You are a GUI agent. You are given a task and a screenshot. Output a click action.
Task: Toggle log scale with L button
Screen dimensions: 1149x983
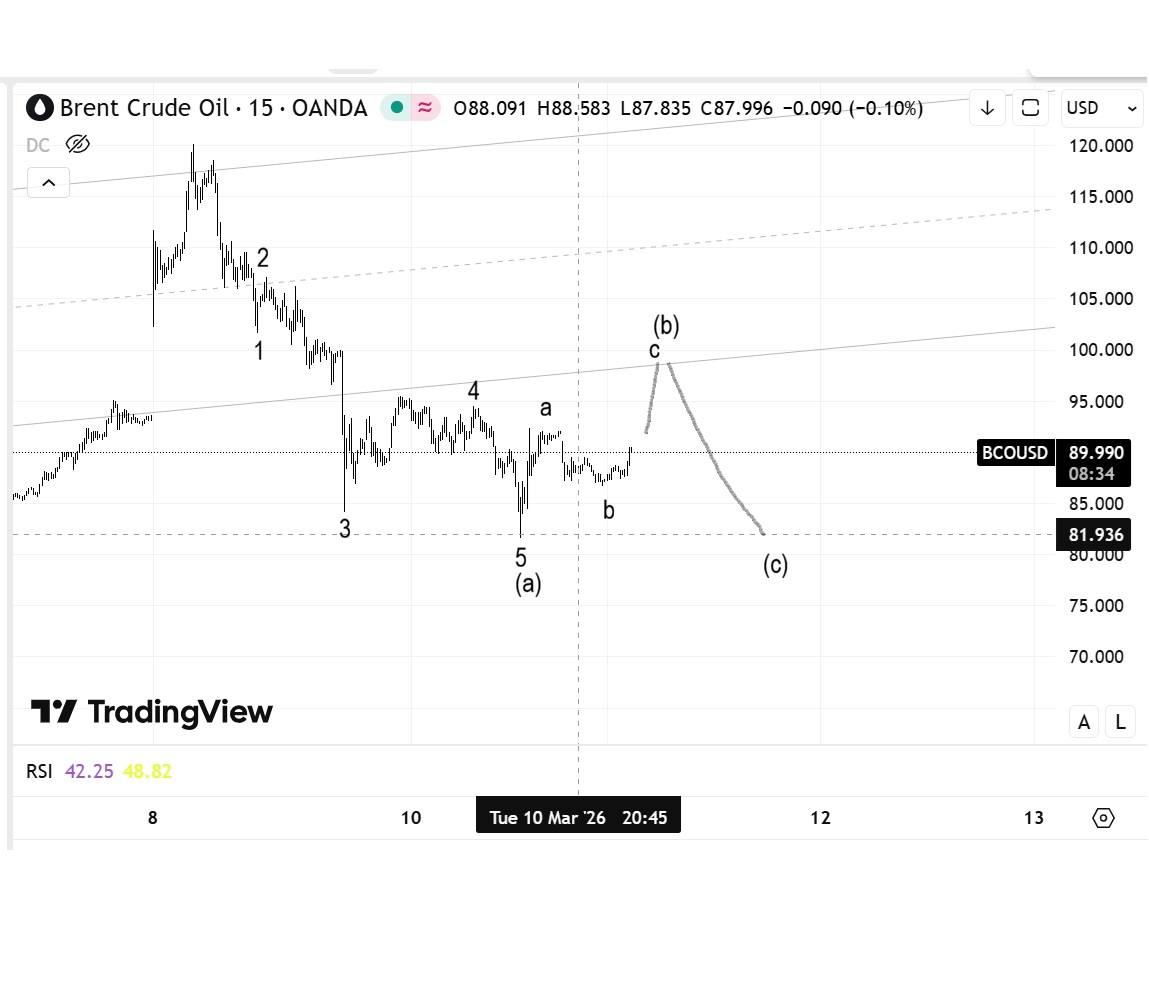(1121, 721)
